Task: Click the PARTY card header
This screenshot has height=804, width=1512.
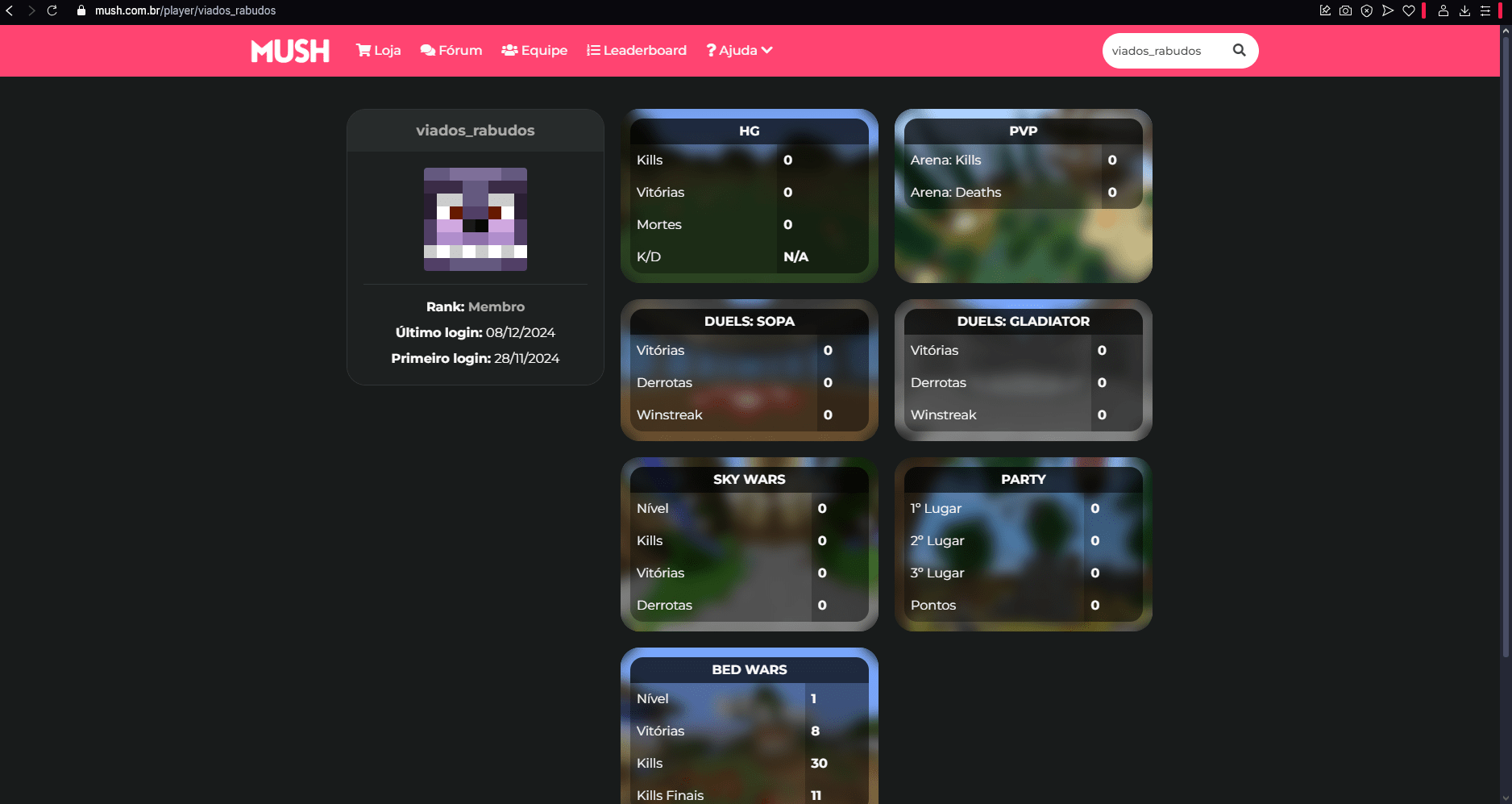Action: [x=1024, y=479]
